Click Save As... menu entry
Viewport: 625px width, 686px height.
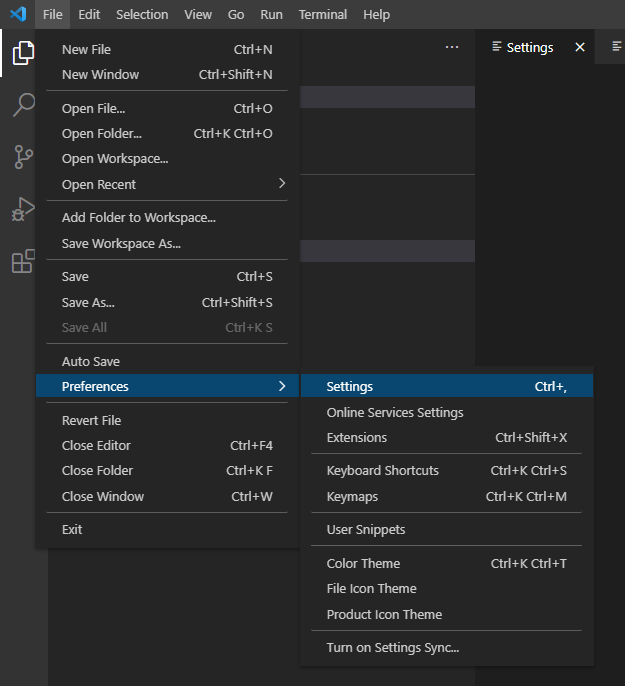pyautogui.click(x=168, y=302)
